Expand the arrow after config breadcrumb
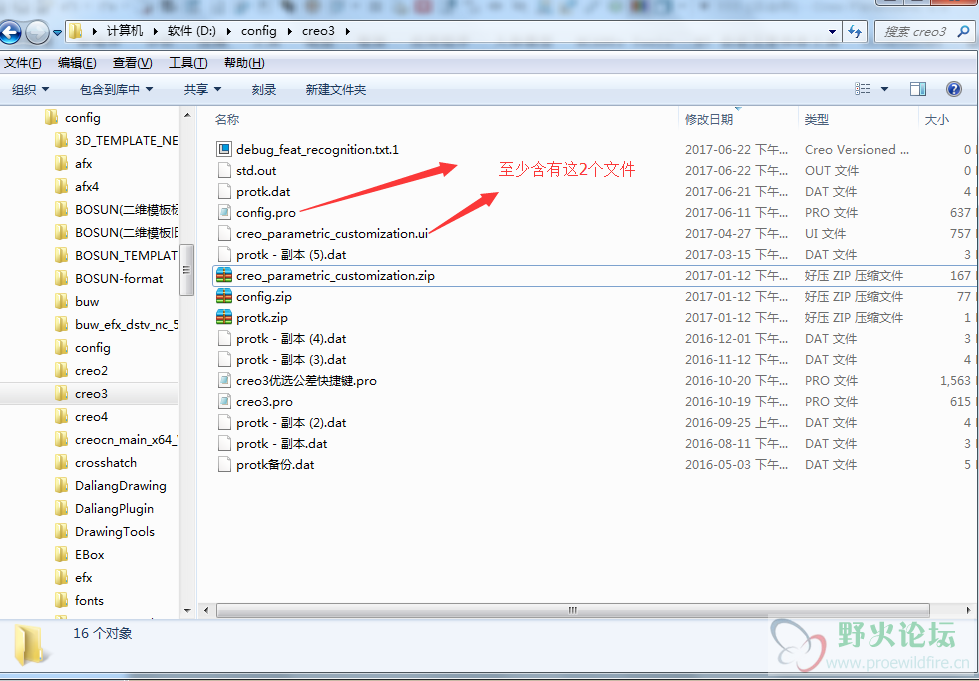 click(289, 31)
